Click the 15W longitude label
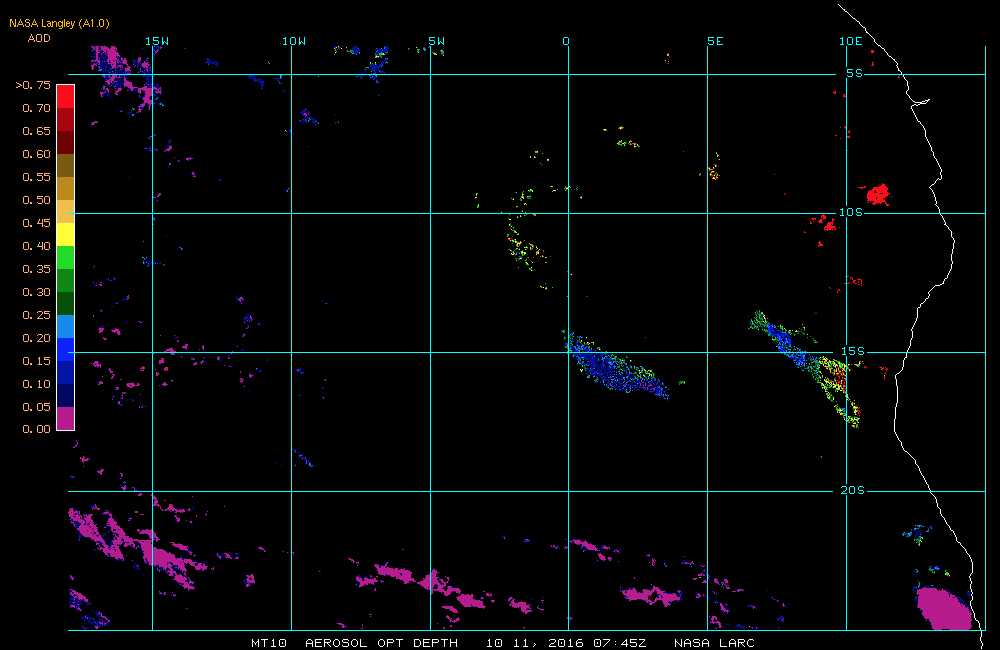 (157, 41)
